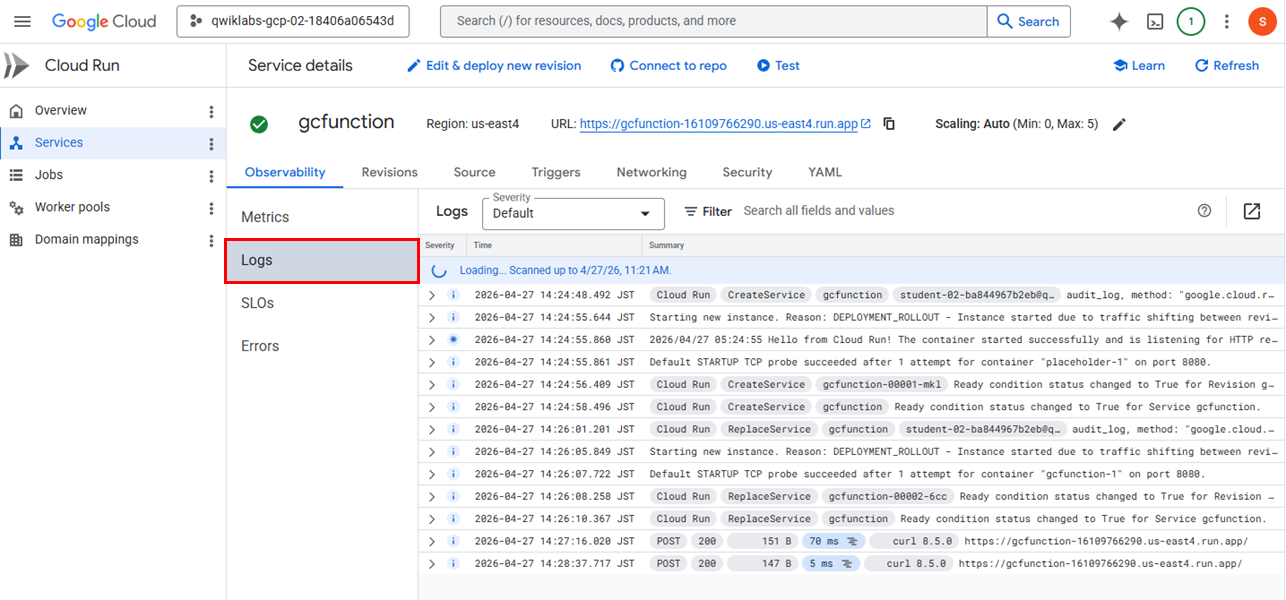Activate Cloud Shell terminal icon
This screenshot has width=1286, height=600.
[1155, 21]
